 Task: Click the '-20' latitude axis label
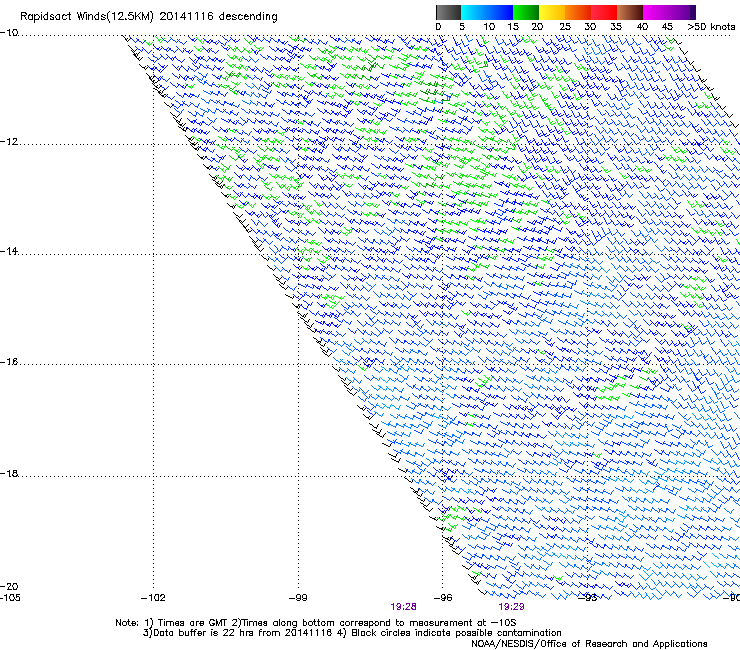[x=9, y=586]
